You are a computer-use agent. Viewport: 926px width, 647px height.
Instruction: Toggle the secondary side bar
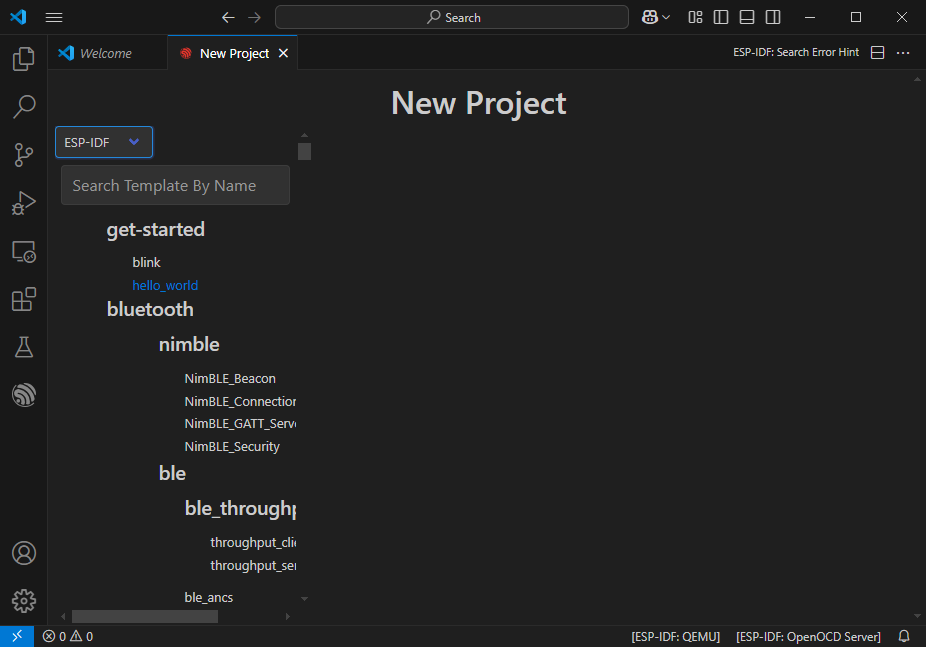pos(772,17)
